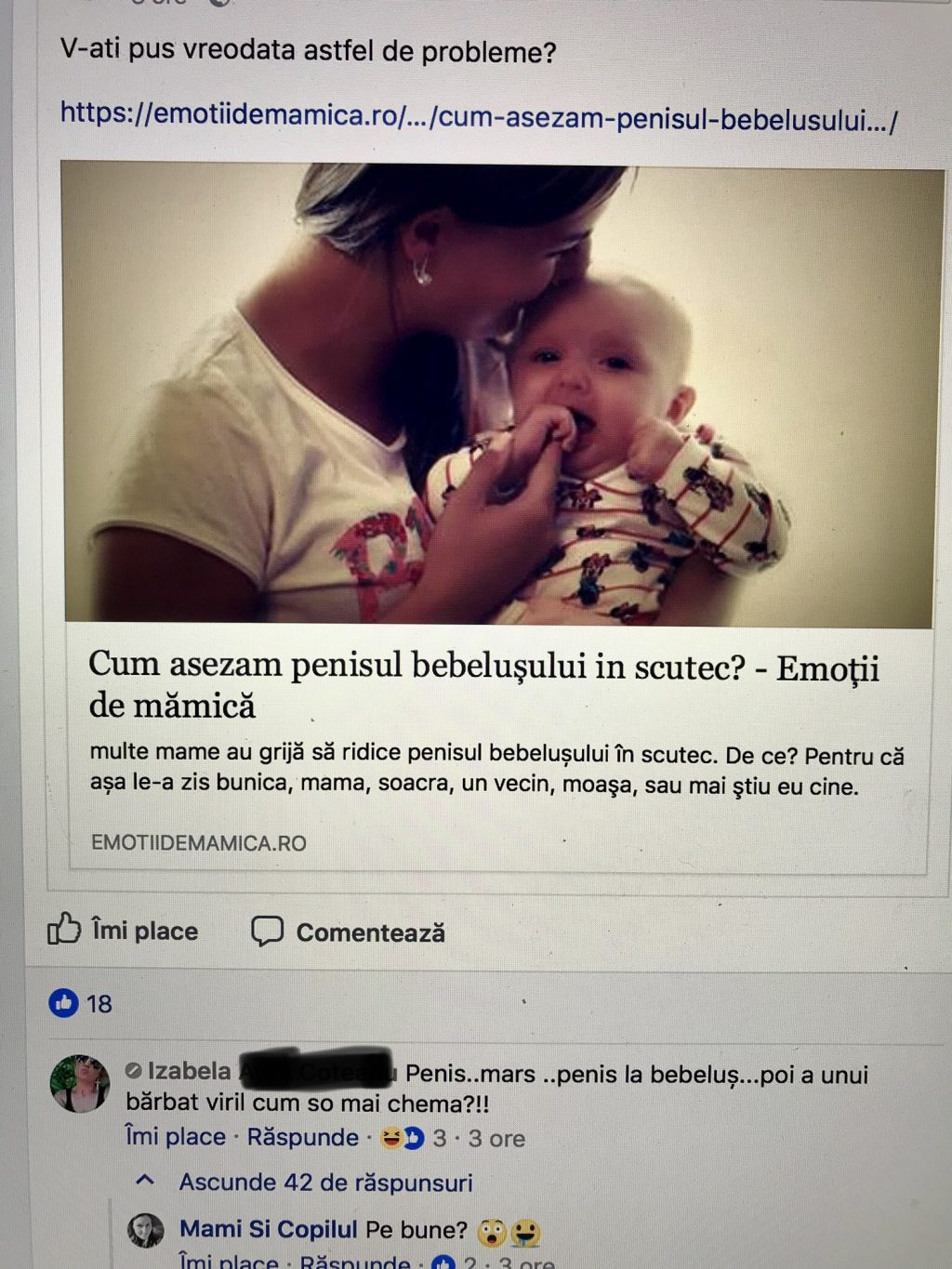Open the article headline Cum asezam penisul bebelușului
This screenshot has width=952, height=1269.
[483, 684]
